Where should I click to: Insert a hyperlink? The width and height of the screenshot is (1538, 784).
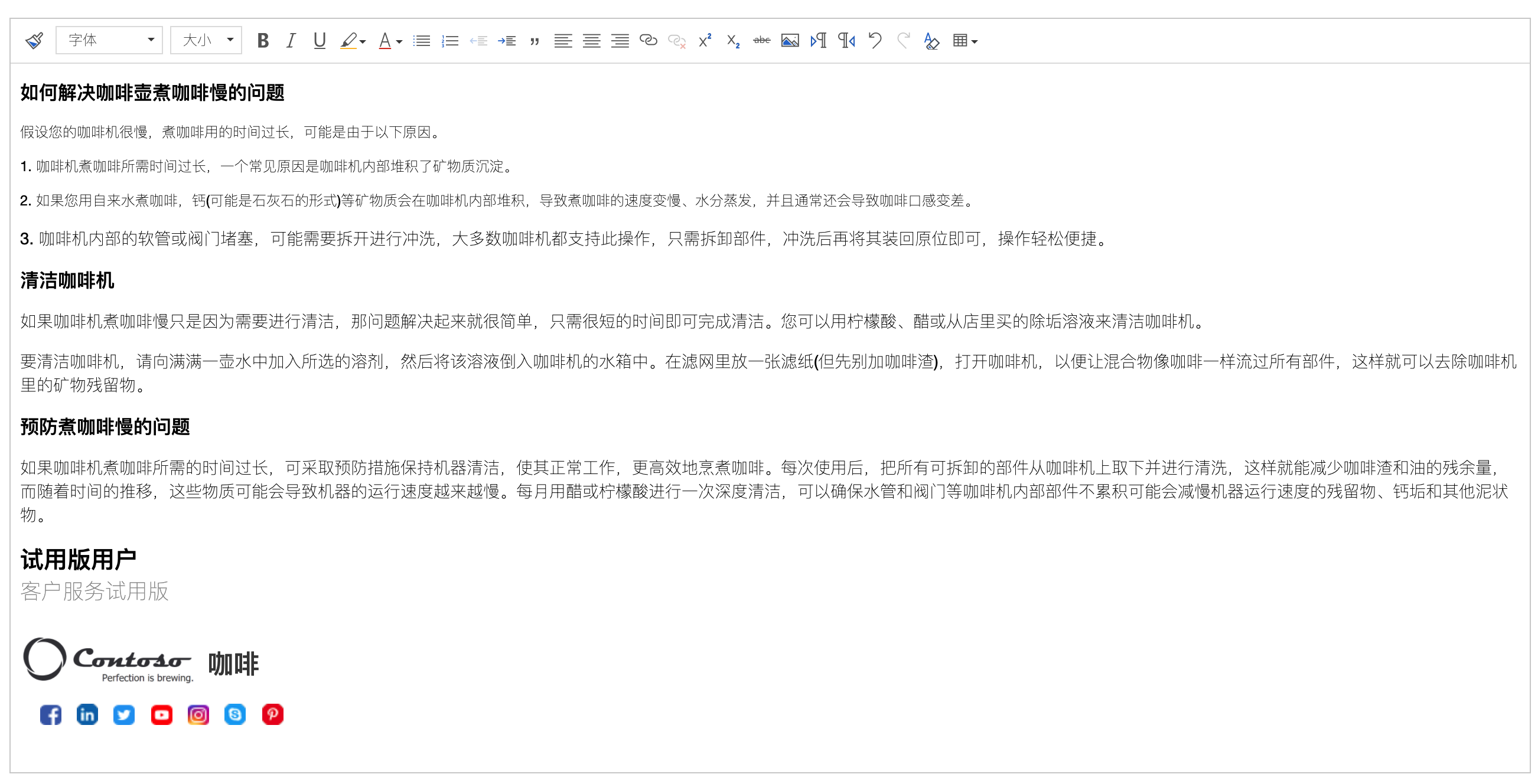tap(649, 41)
